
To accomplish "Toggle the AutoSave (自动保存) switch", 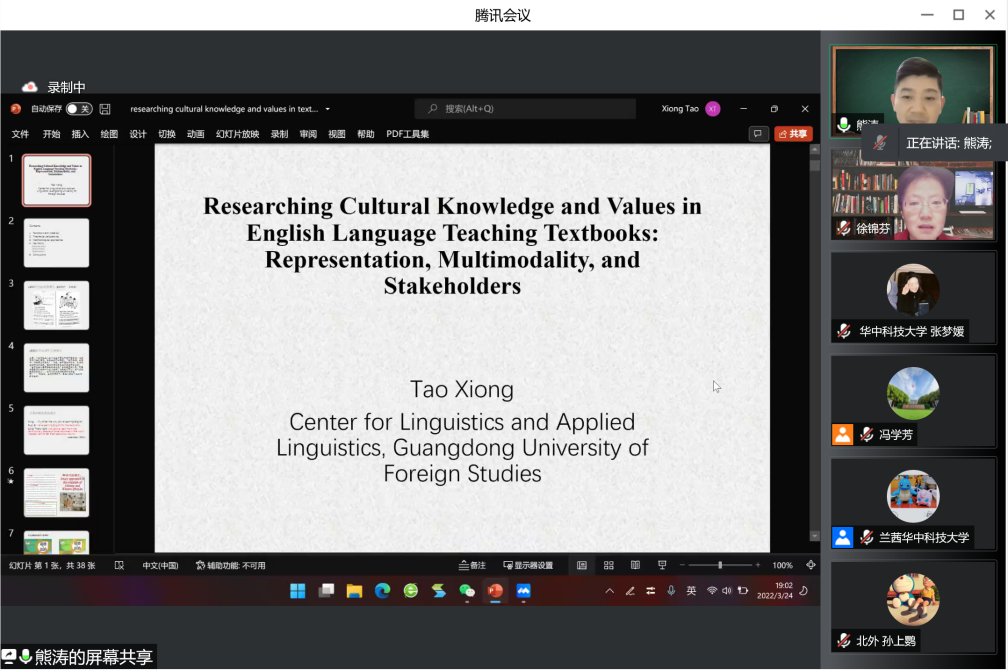I will coord(79,109).
